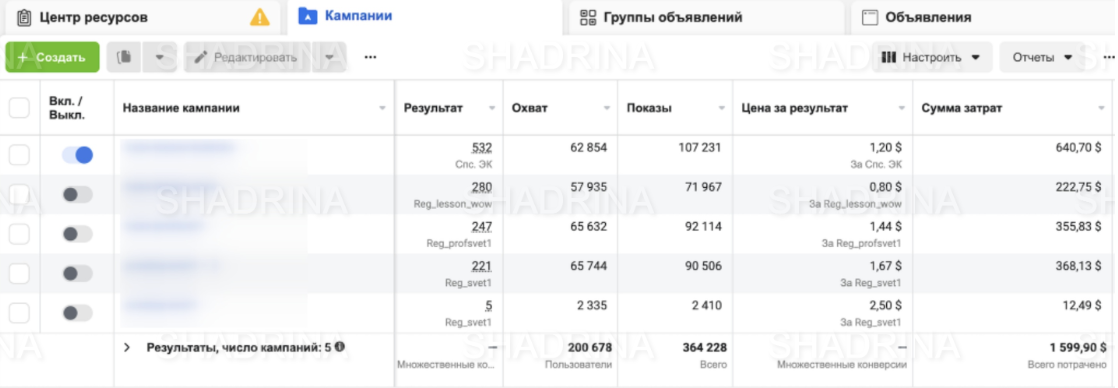
Task: Enable the toggle in the Reg_profsvet1 row
Action: tap(77, 234)
